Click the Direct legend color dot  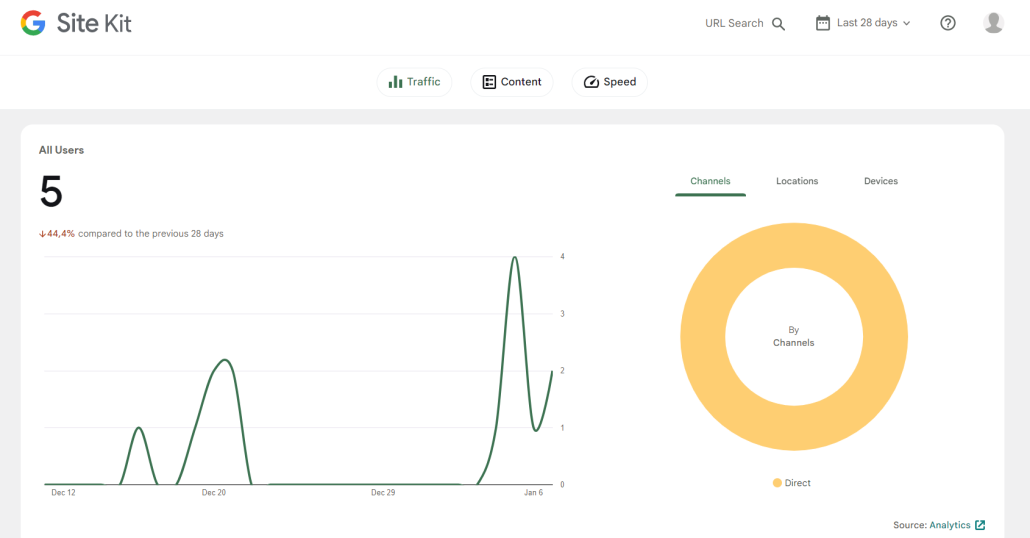click(x=777, y=483)
